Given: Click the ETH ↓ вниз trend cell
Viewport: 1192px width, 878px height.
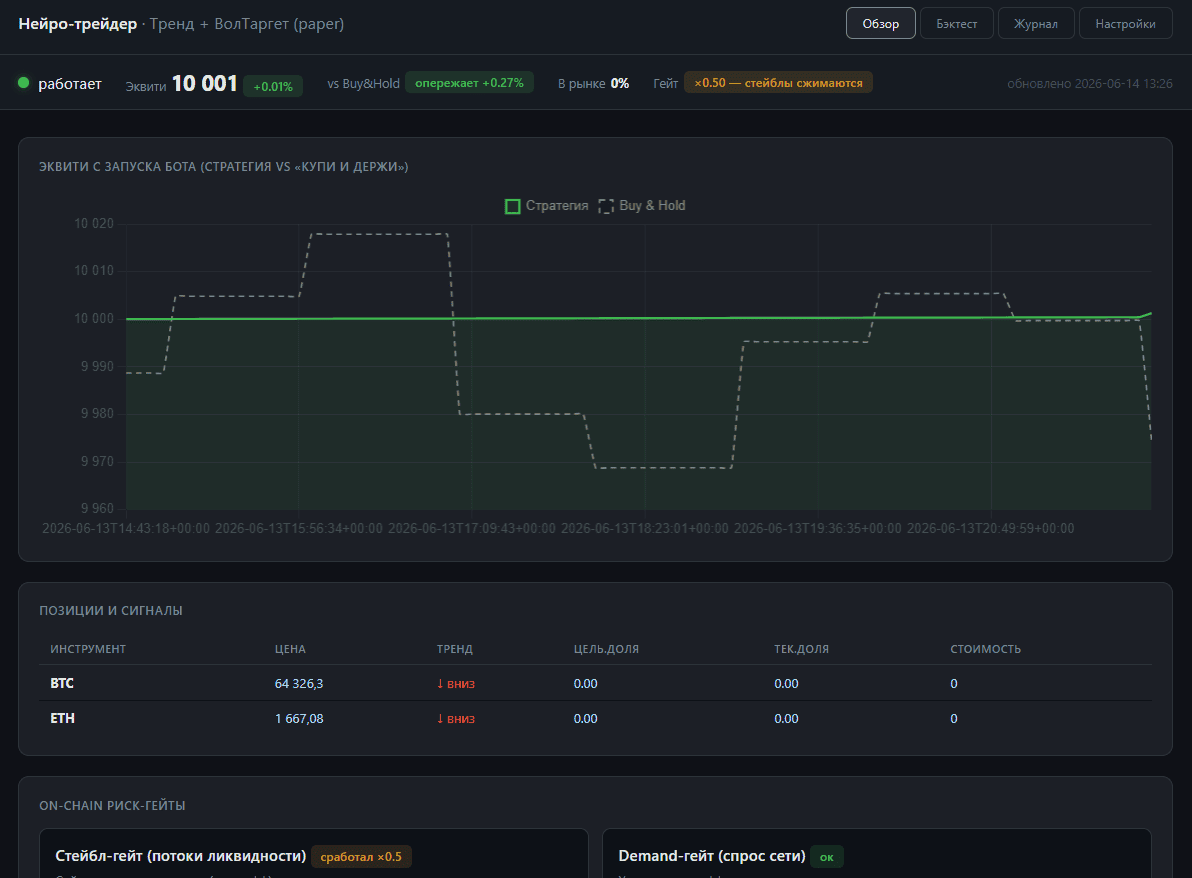Looking at the screenshot, I should [455, 718].
